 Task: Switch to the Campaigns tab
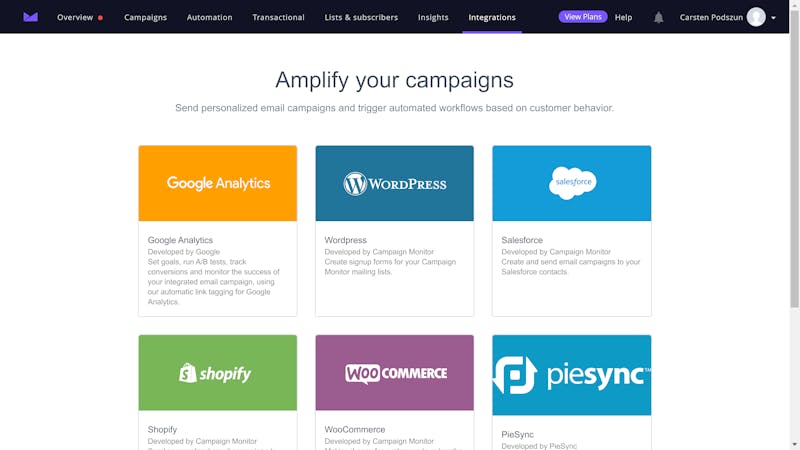pyautogui.click(x=145, y=17)
